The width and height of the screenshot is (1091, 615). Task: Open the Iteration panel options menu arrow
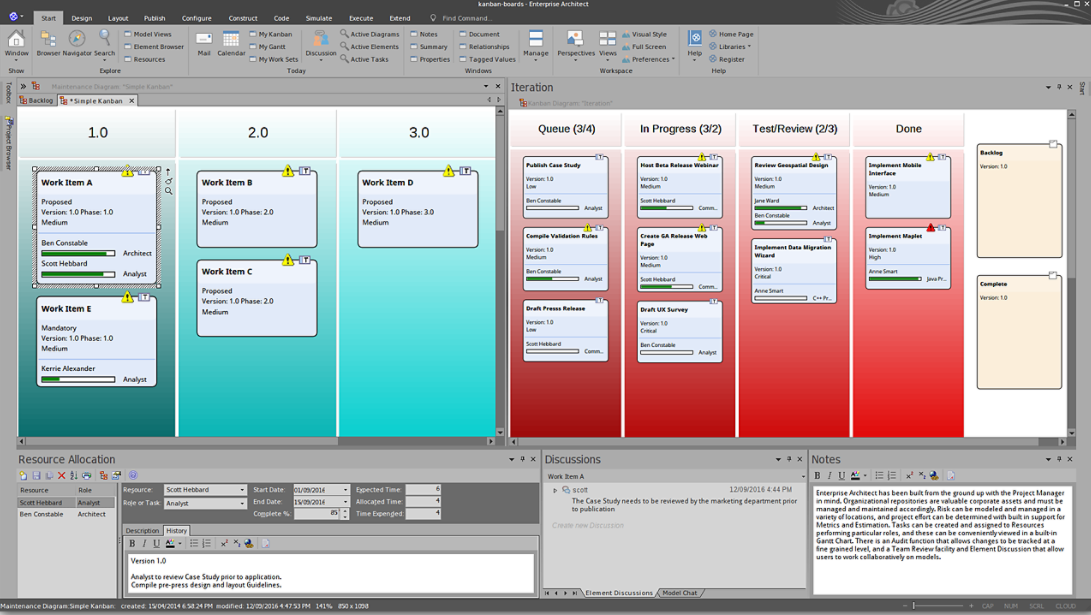pyautogui.click(x=1048, y=87)
